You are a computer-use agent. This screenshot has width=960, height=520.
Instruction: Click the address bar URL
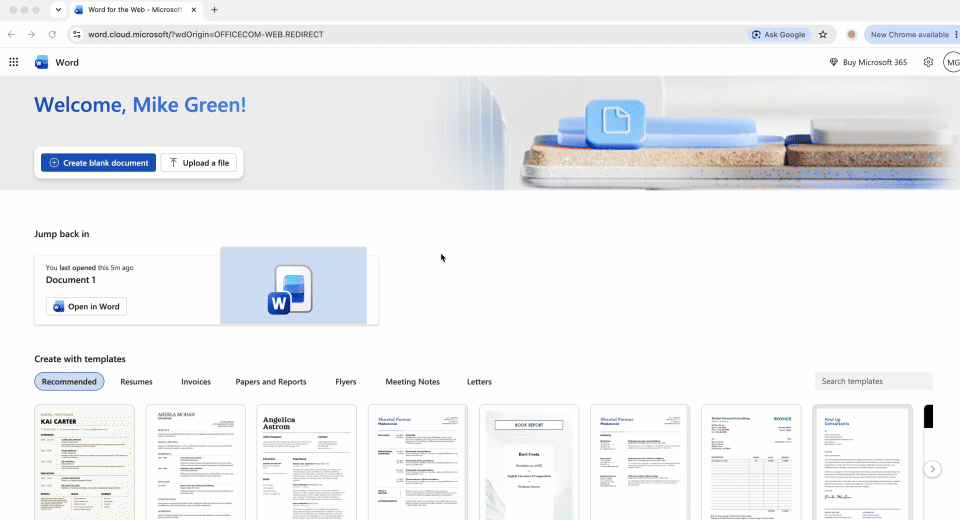point(206,34)
